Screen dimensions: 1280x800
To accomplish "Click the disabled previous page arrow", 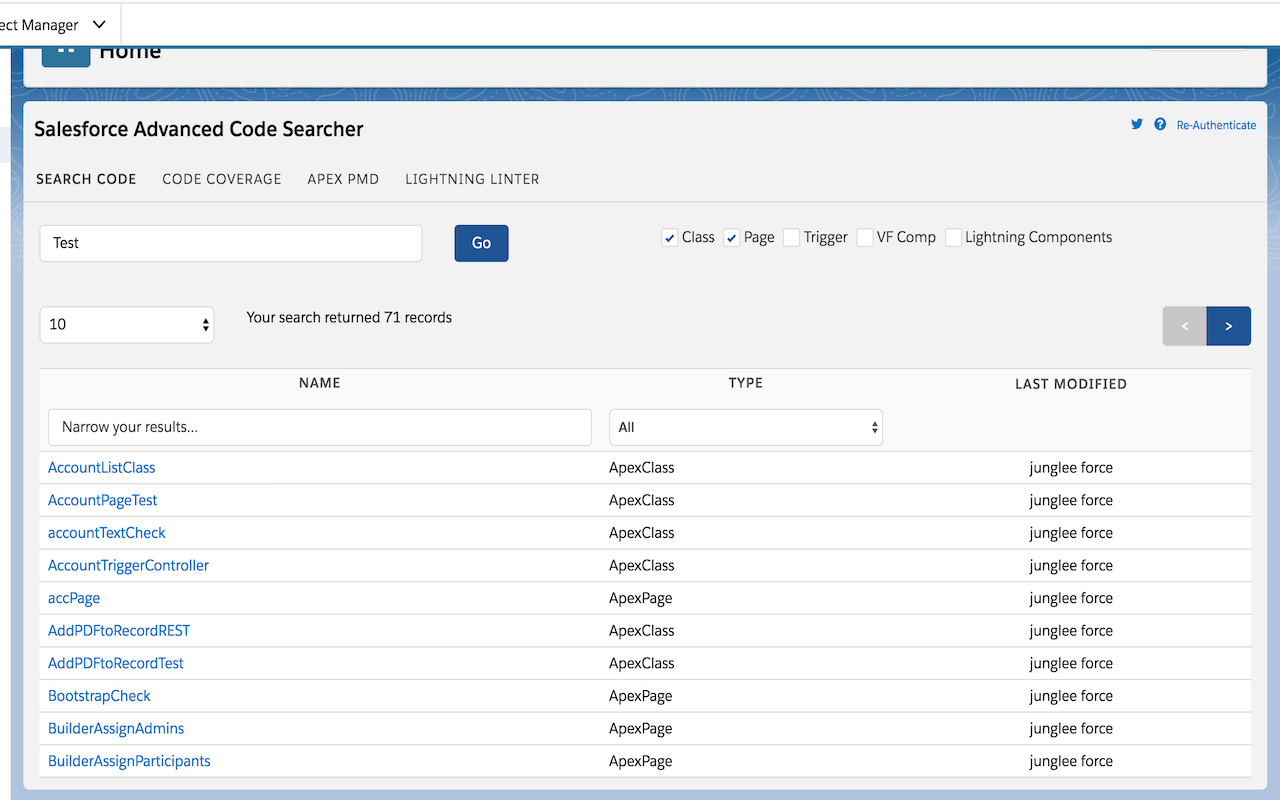I will point(1184,325).
